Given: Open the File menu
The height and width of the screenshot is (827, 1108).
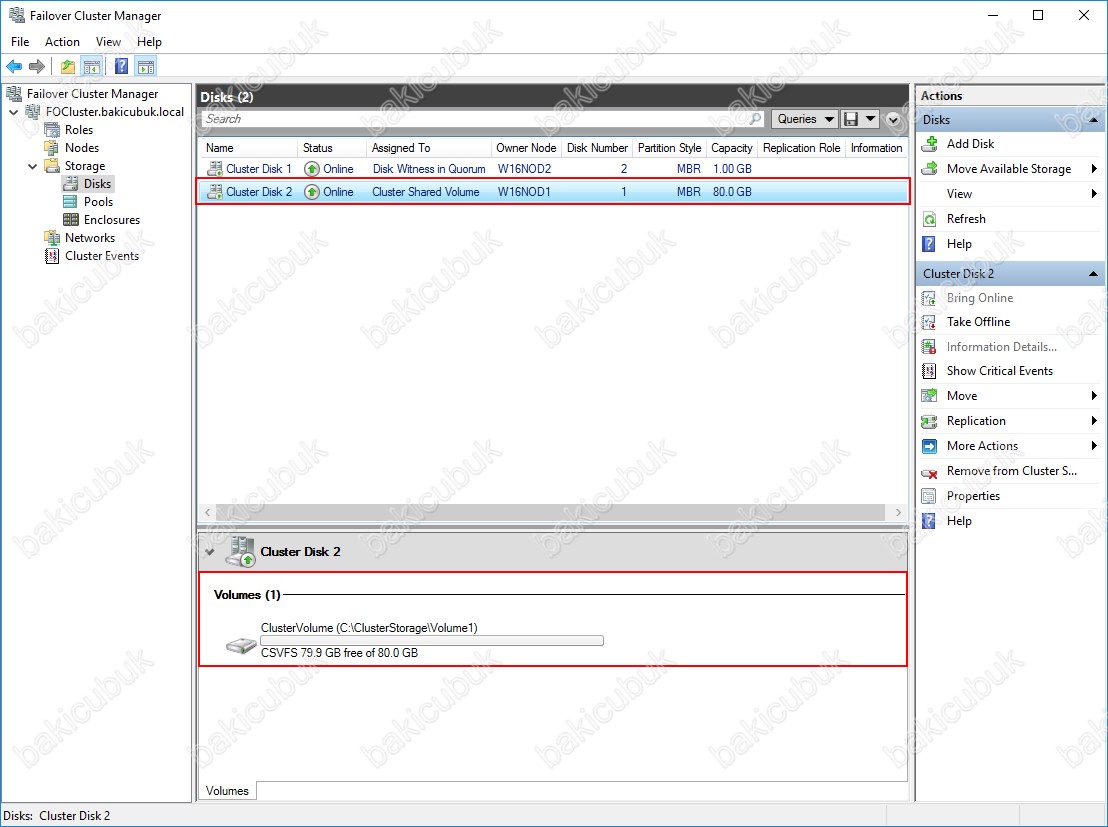Looking at the screenshot, I should tap(20, 42).
